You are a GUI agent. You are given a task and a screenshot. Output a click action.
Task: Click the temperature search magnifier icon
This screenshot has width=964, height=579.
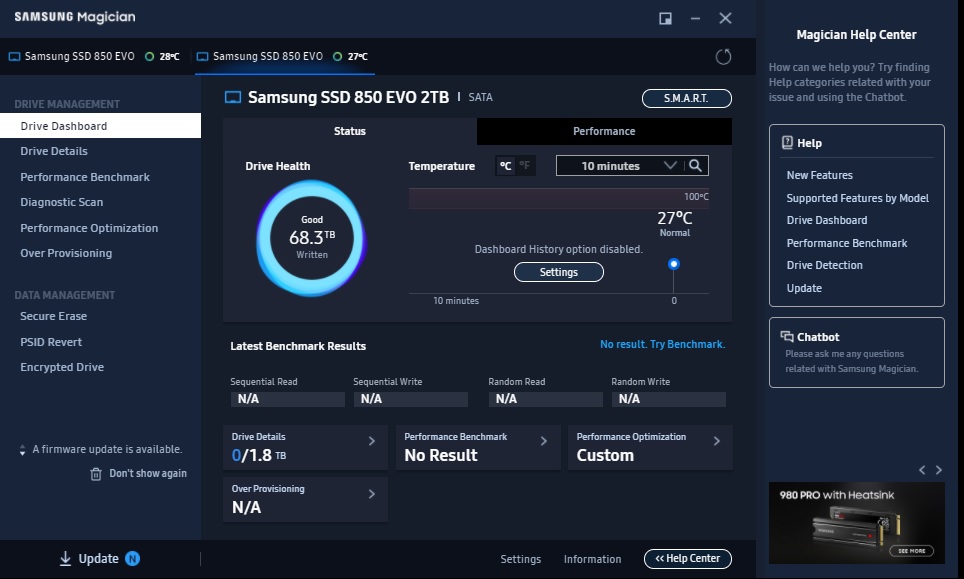[695, 165]
